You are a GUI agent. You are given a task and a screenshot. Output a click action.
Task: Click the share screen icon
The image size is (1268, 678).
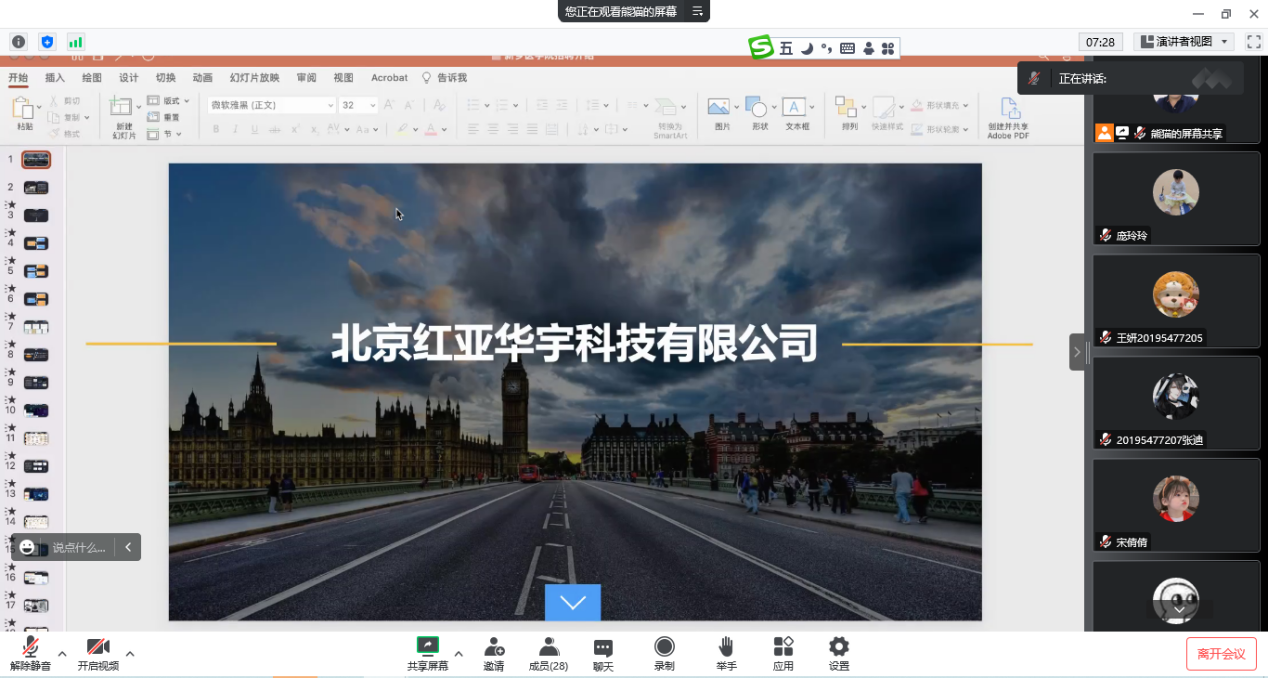(x=427, y=647)
